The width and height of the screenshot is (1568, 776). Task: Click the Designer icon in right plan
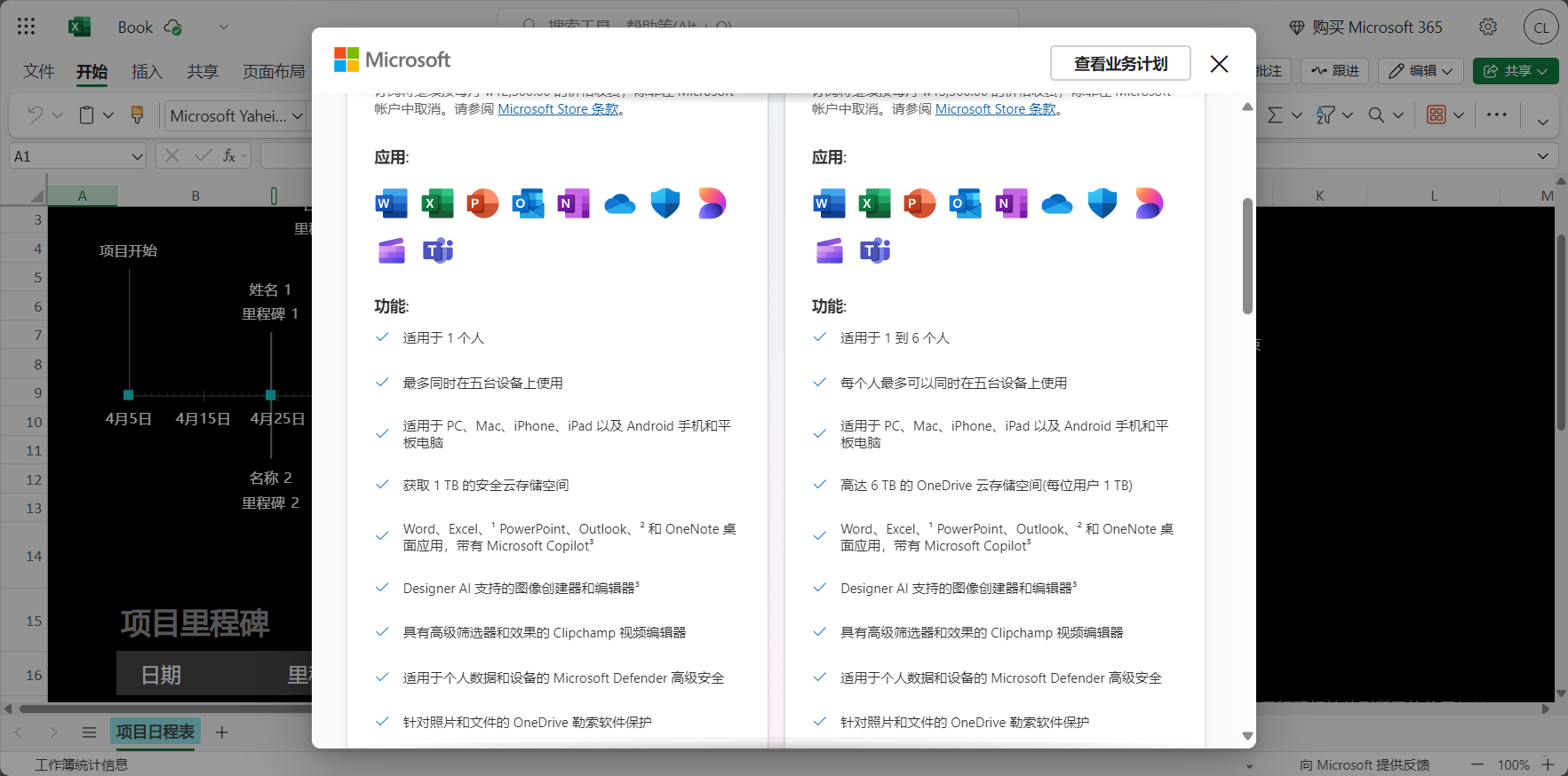pos(1149,203)
